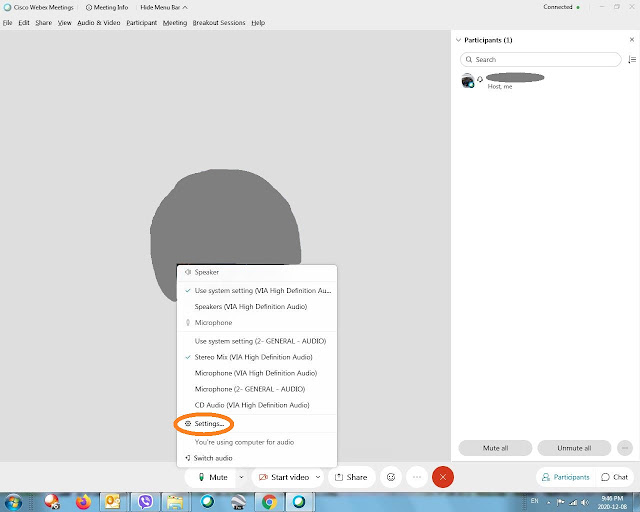This screenshot has height=512, width=640.
Task: Select Microphone (2- GENERAL - AUDIO)
Action: click(x=257, y=389)
